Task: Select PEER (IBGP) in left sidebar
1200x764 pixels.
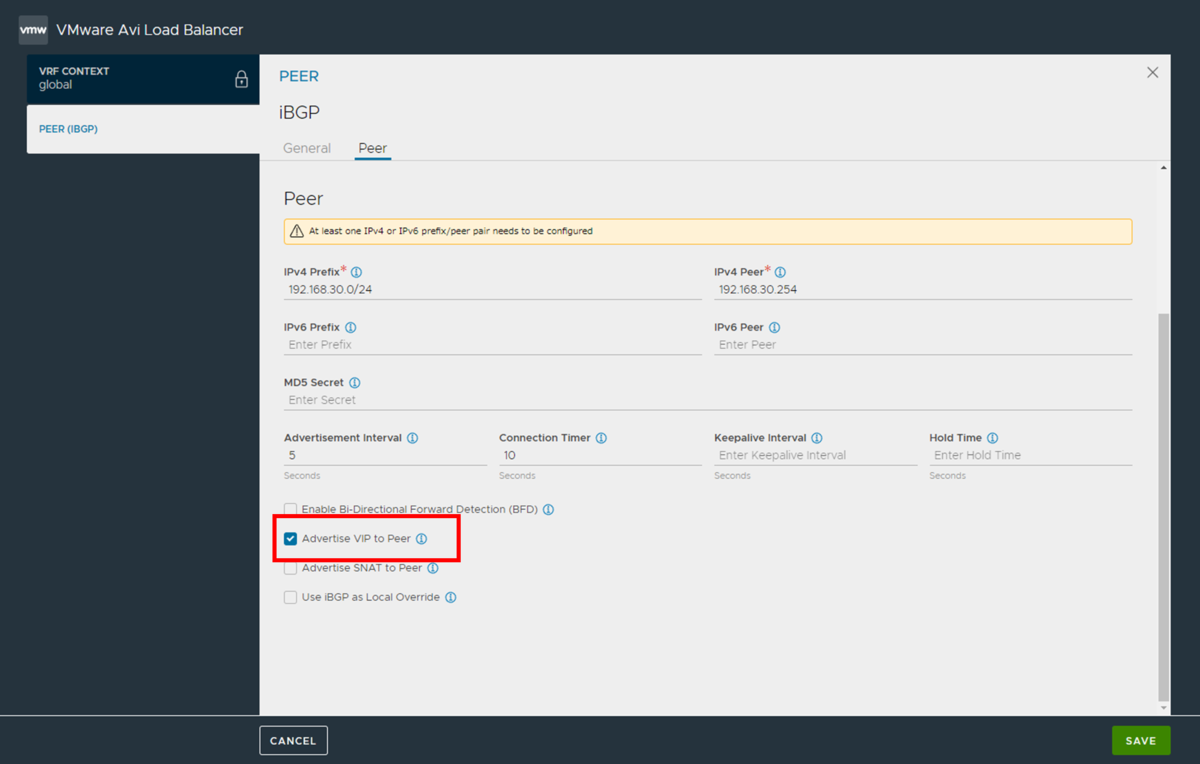Action: click(x=143, y=129)
